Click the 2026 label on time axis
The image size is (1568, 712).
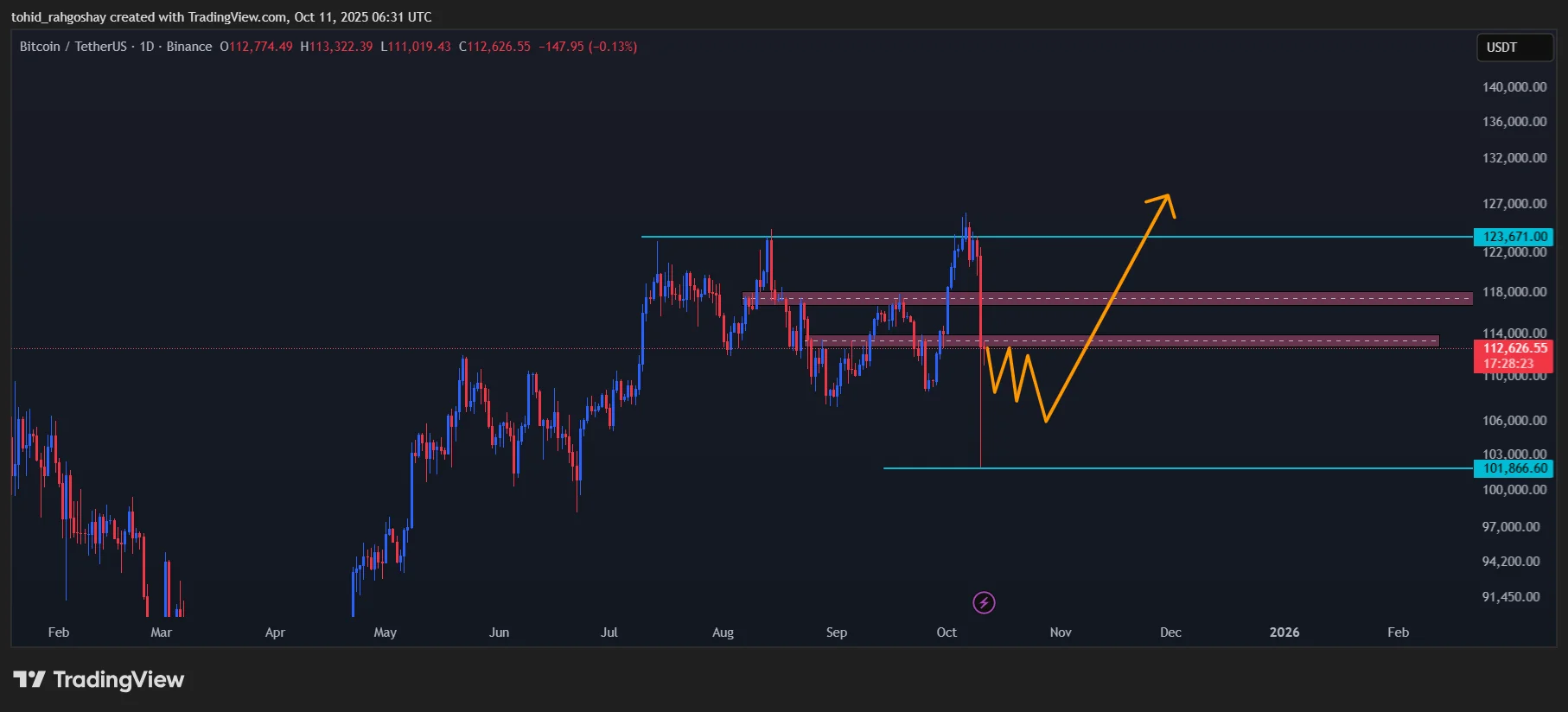(x=1284, y=633)
